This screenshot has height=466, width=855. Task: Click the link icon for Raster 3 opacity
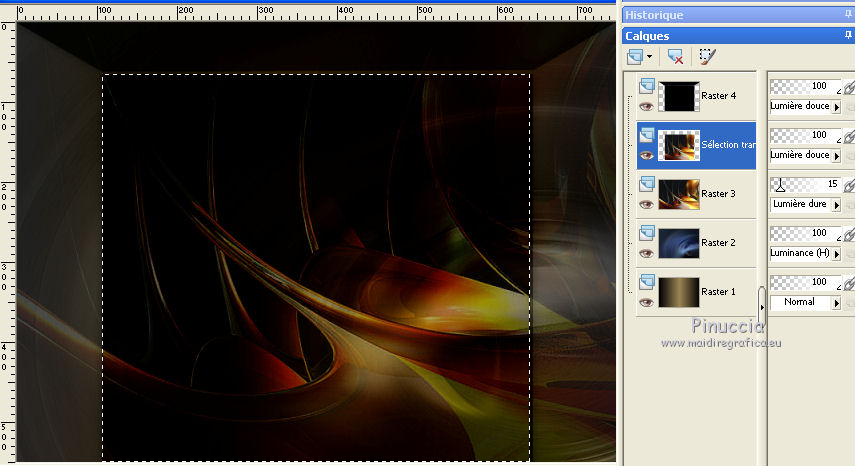click(849, 186)
